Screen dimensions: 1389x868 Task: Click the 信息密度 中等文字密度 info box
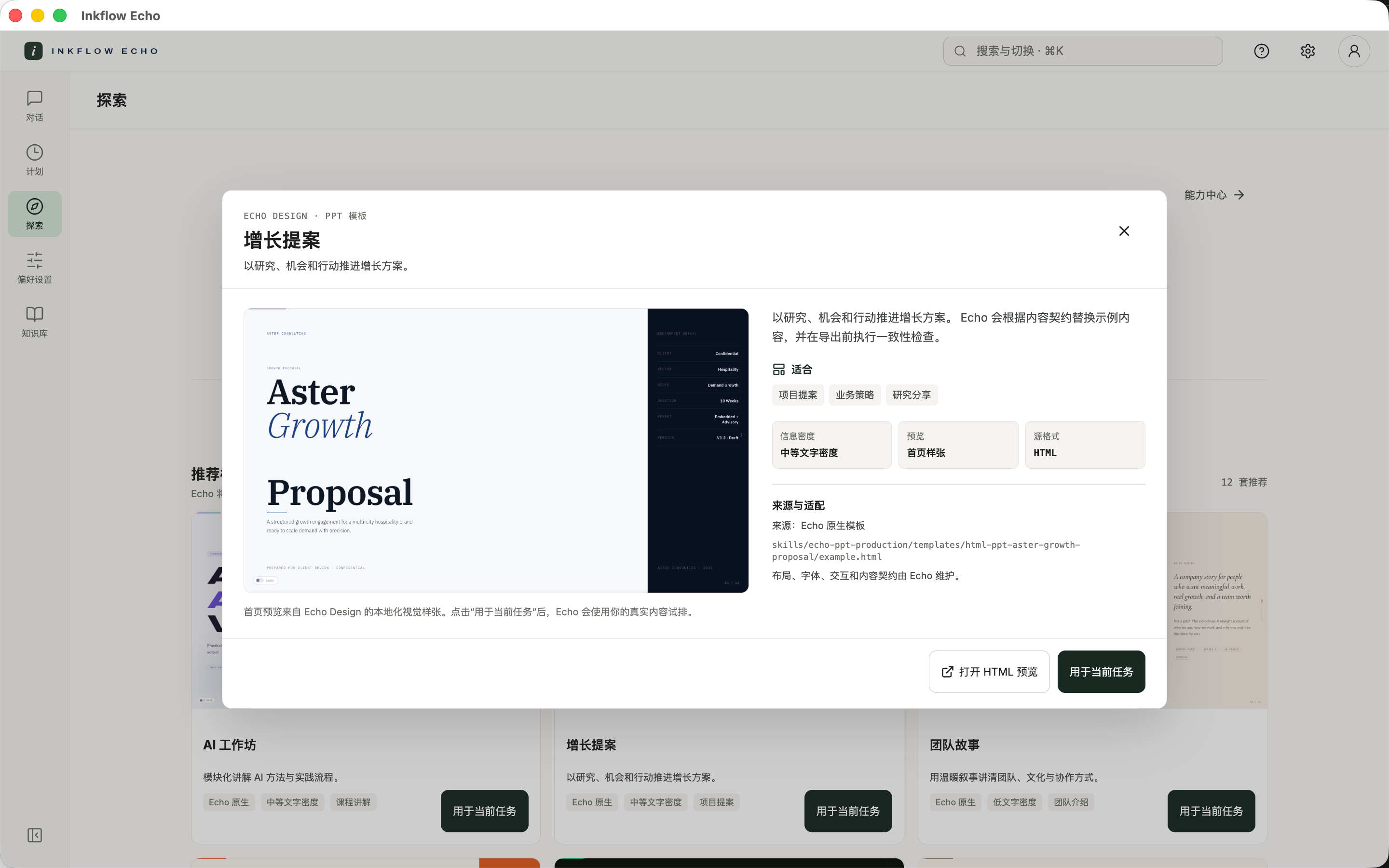(831, 445)
